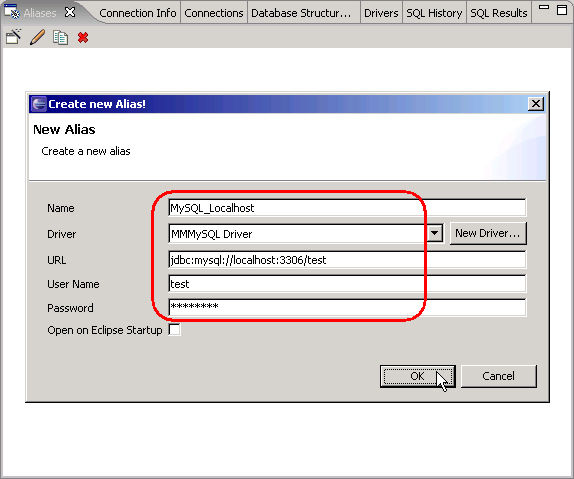The width and height of the screenshot is (574, 479).
Task: Click the Aliases view tab icon
Action: point(12,12)
